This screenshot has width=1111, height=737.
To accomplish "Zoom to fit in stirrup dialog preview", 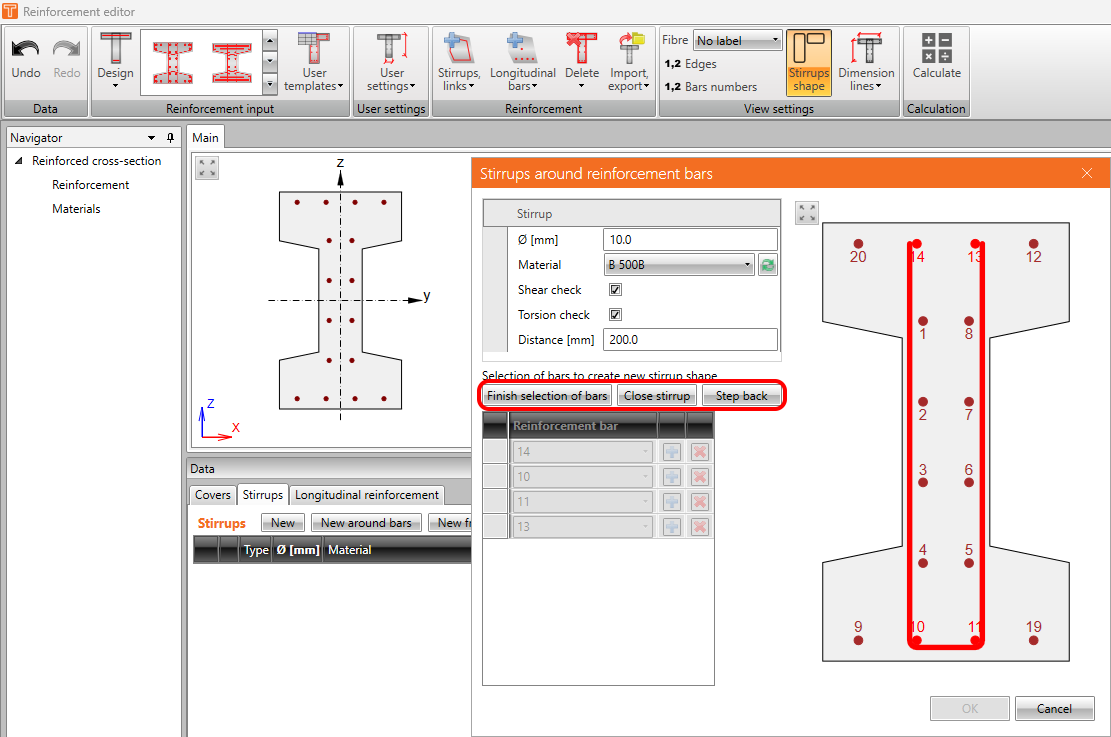I will (807, 212).
